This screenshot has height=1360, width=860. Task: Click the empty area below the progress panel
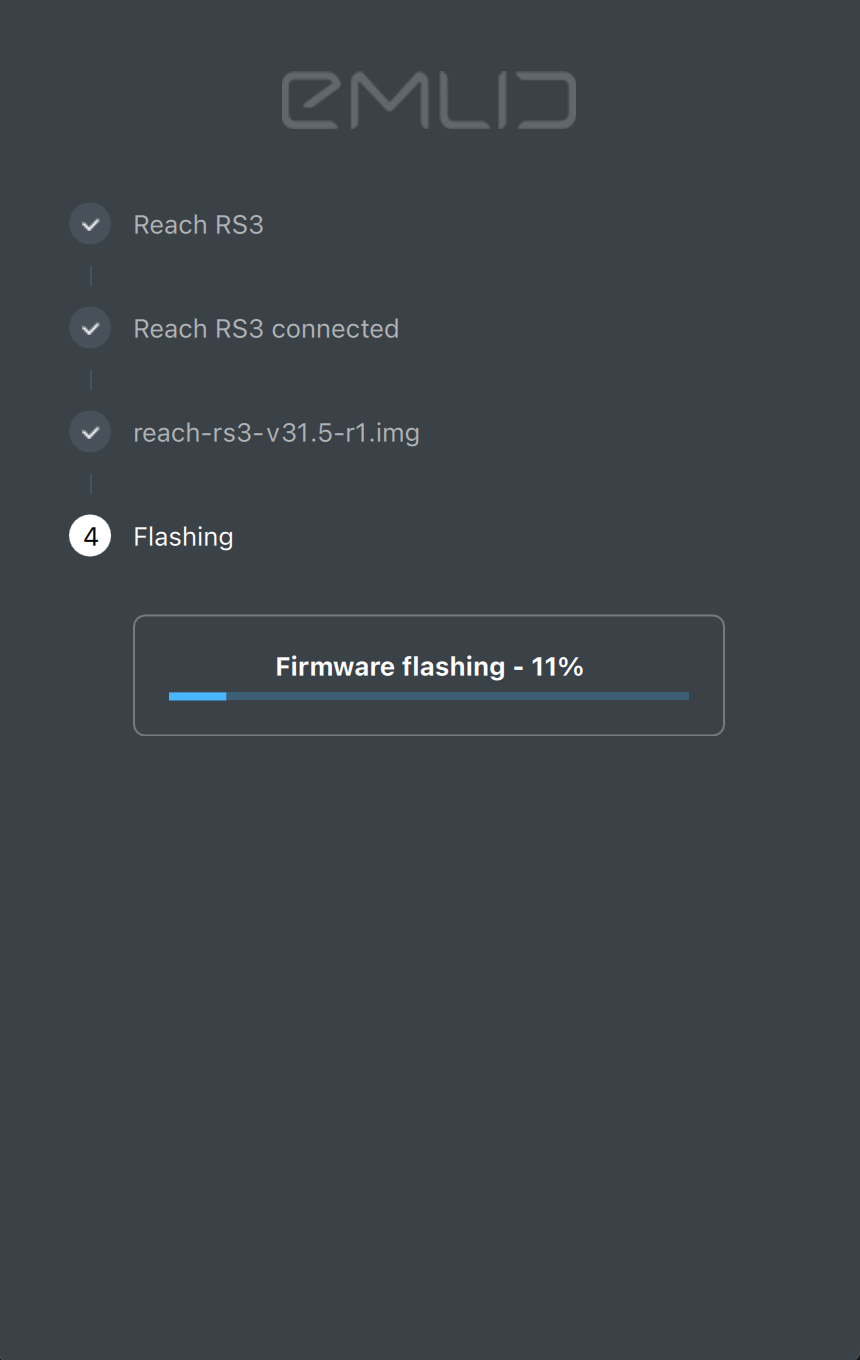(429, 1000)
